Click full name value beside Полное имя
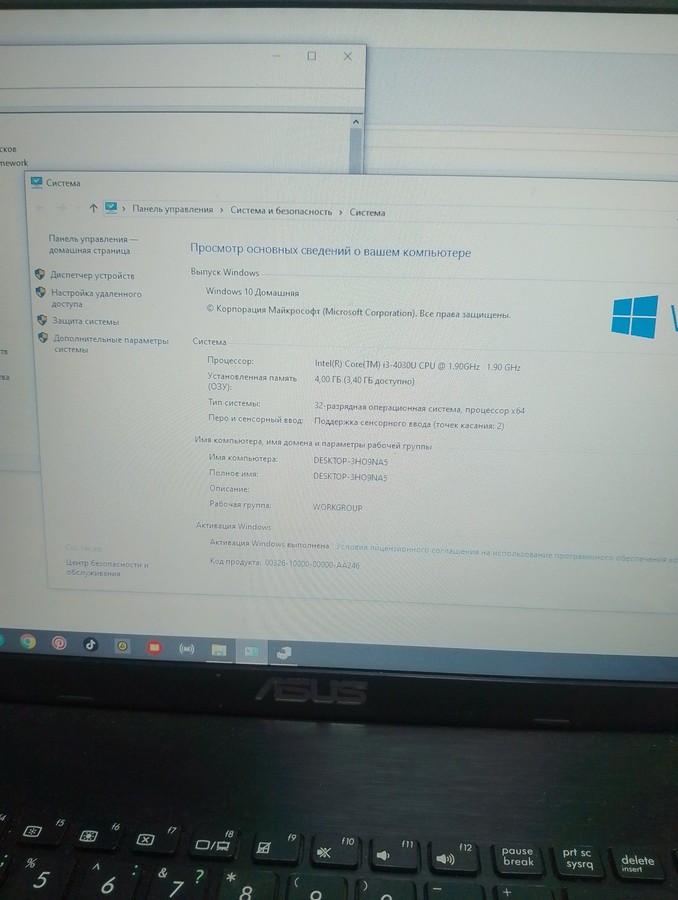The image size is (678, 900). (350, 476)
